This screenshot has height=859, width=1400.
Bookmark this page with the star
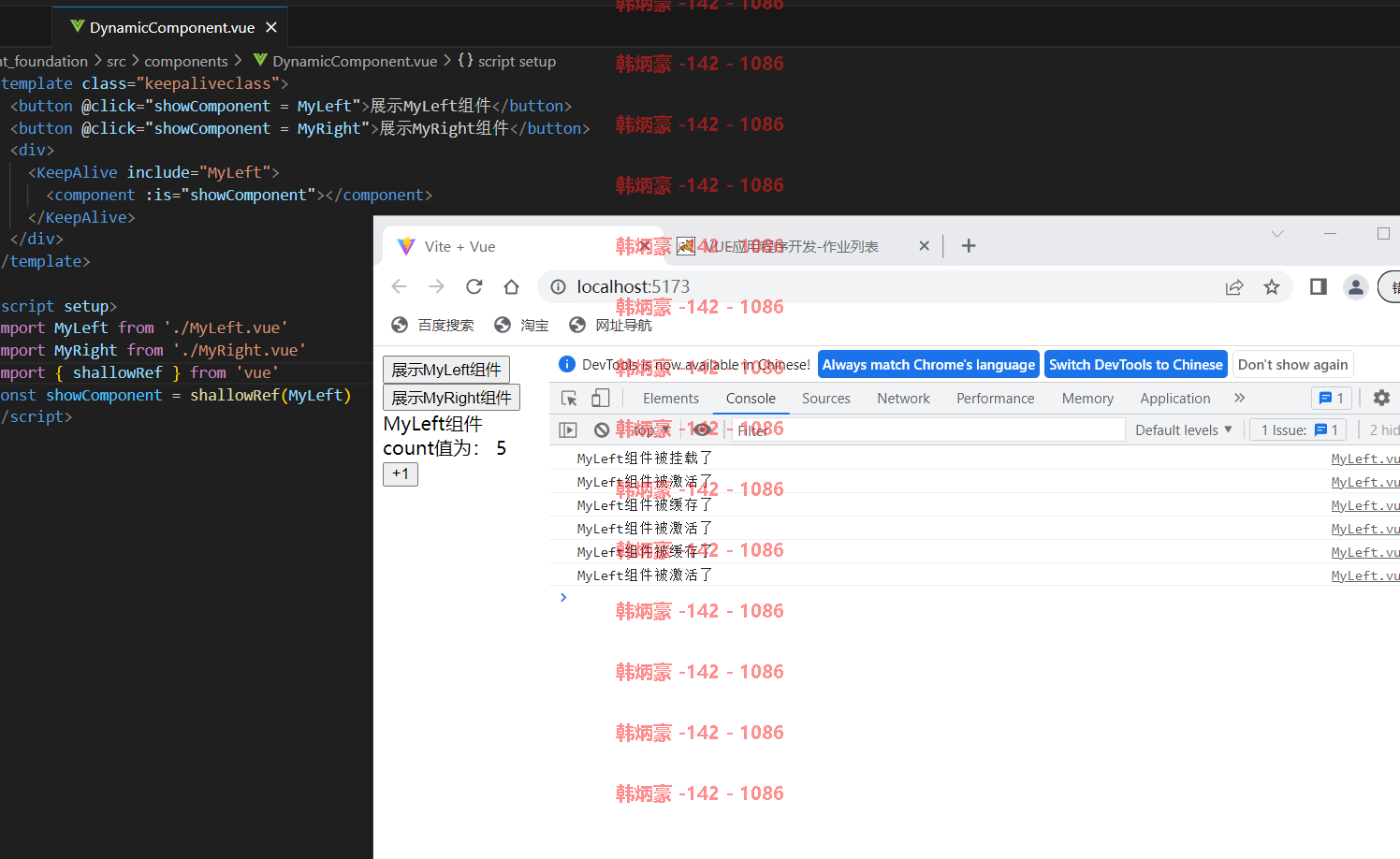[1271, 286]
